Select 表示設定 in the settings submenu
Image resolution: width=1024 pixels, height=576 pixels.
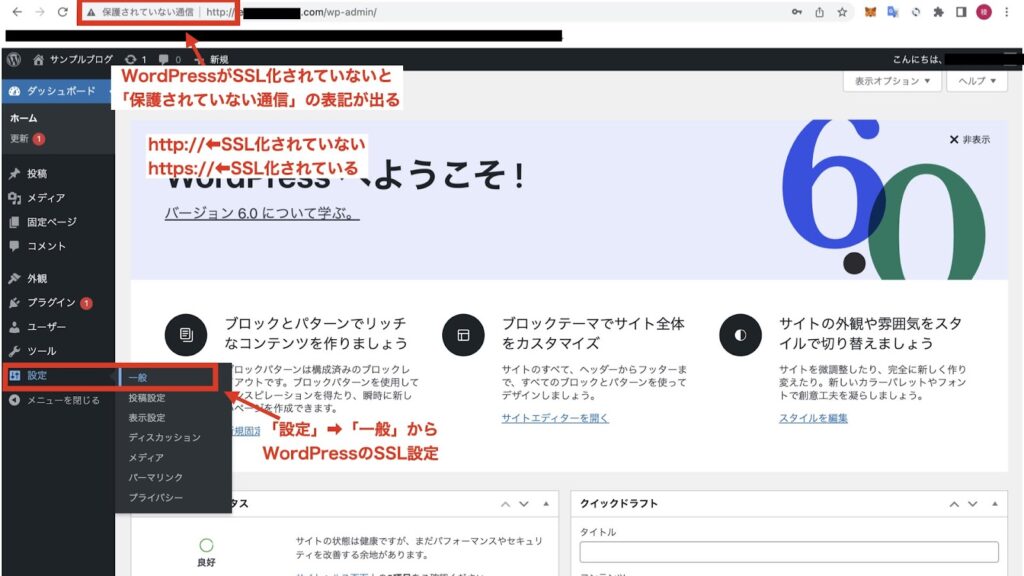(147, 417)
